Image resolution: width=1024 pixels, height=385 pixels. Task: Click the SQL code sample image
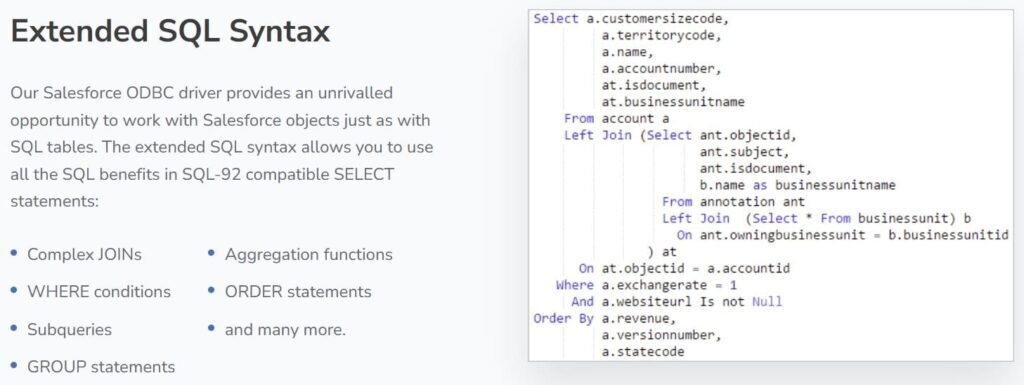pyautogui.click(x=771, y=185)
